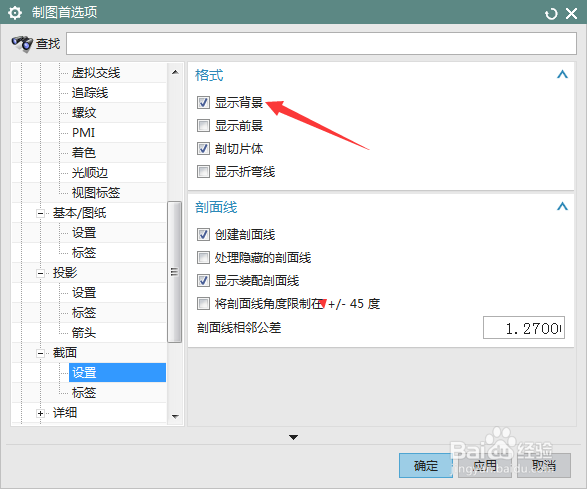Image resolution: width=587 pixels, height=489 pixels.
Task: Focus the 查找 search input field
Action: click(321, 43)
